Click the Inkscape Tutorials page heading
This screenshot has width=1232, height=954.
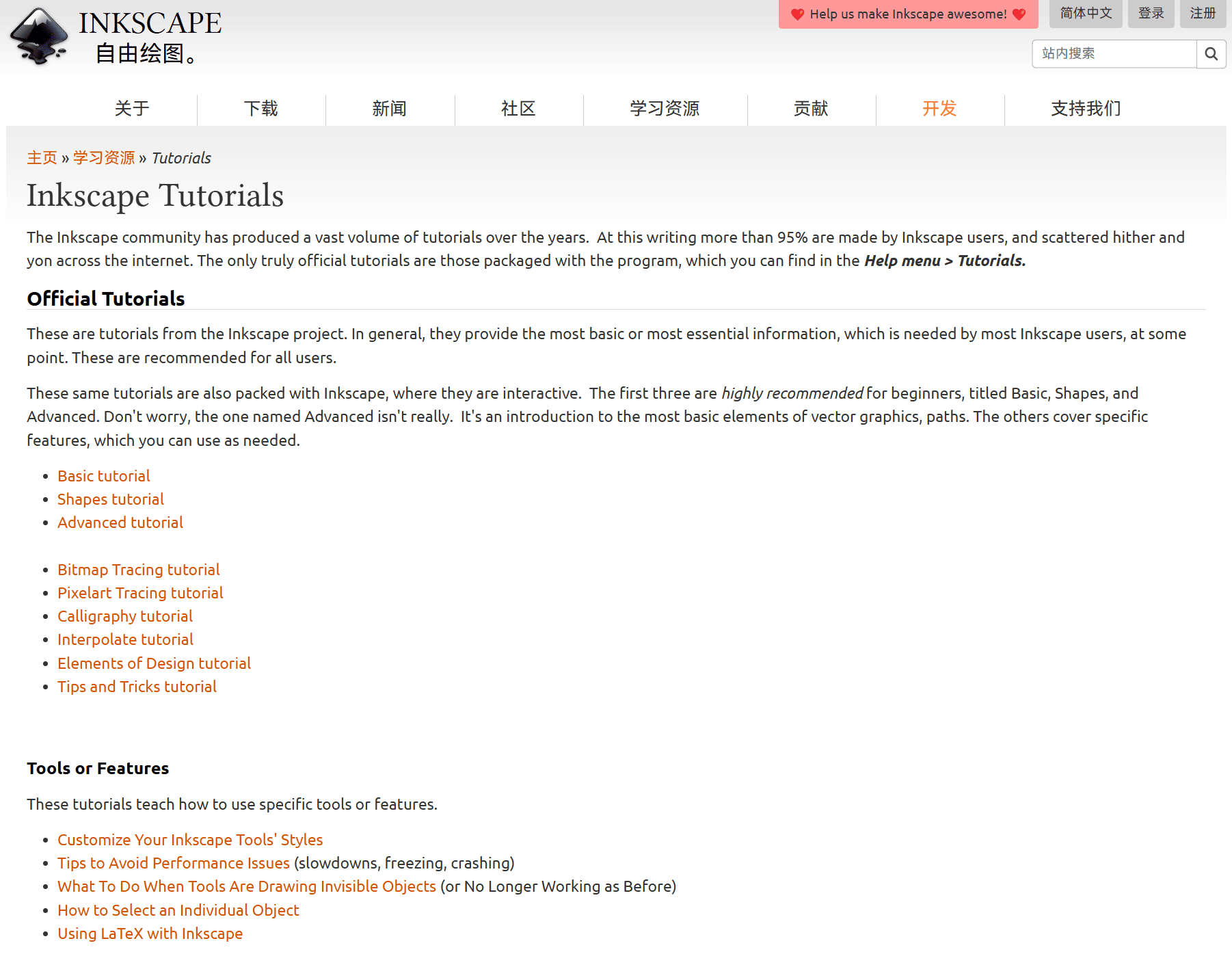(x=155, y=196)
